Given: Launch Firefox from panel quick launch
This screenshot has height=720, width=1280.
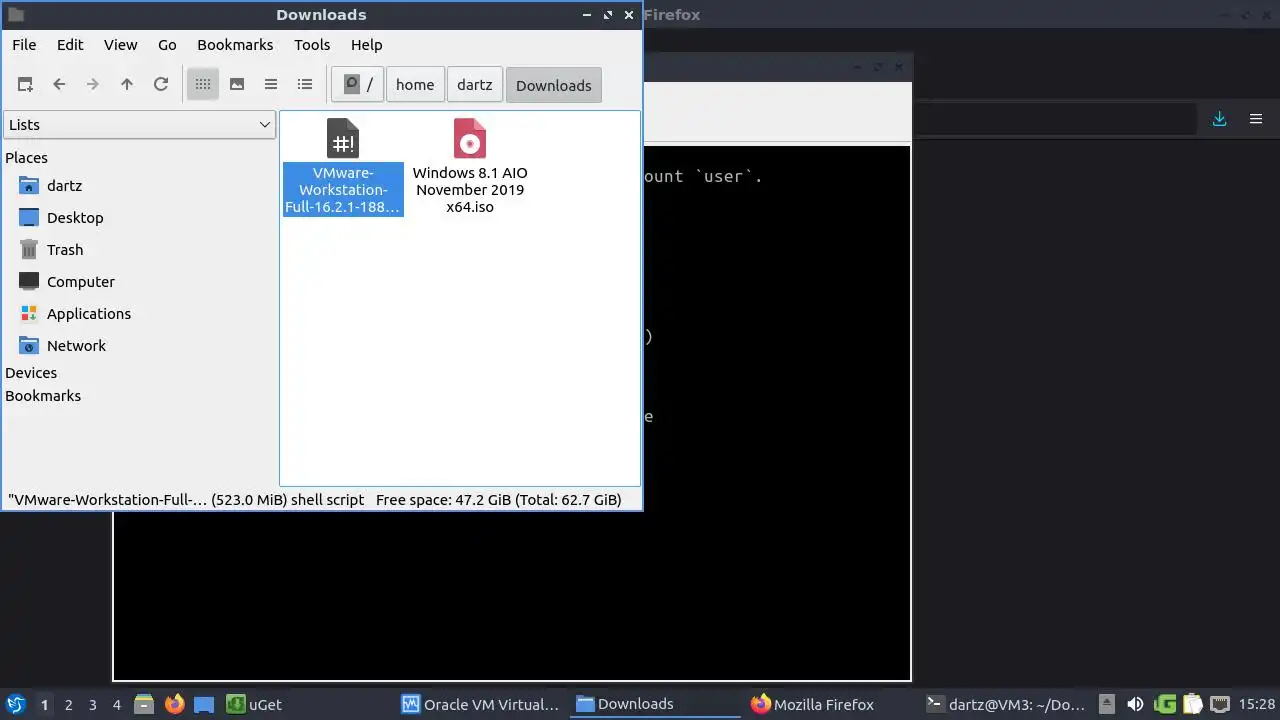Looking at the screenshot, I should tap(174, 705).
